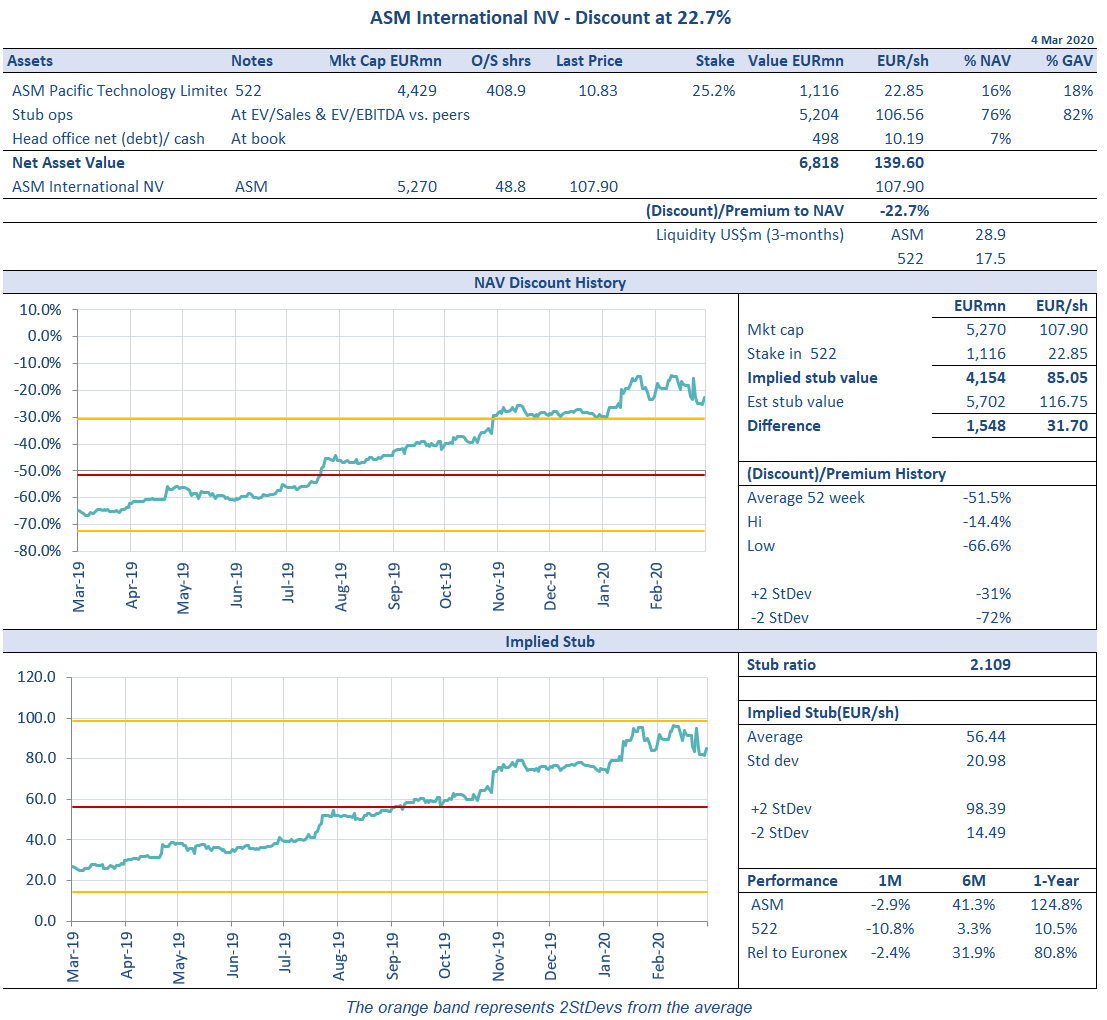Screen dimensions: 1107x1020
Task: Click the "% GAV" column header
Action: tap(1069, 61)
